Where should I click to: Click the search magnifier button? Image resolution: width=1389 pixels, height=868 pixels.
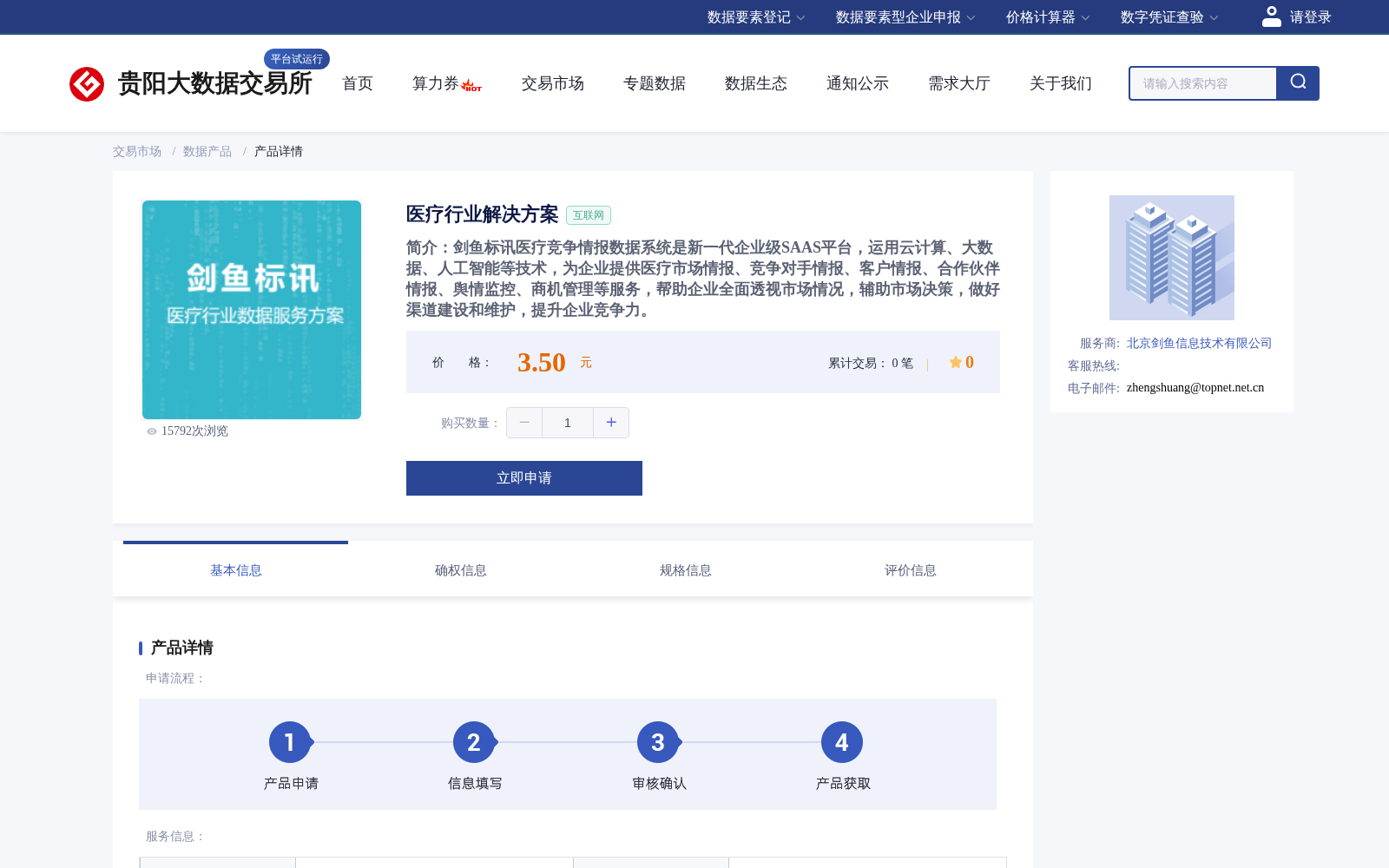coord(1298,83)
